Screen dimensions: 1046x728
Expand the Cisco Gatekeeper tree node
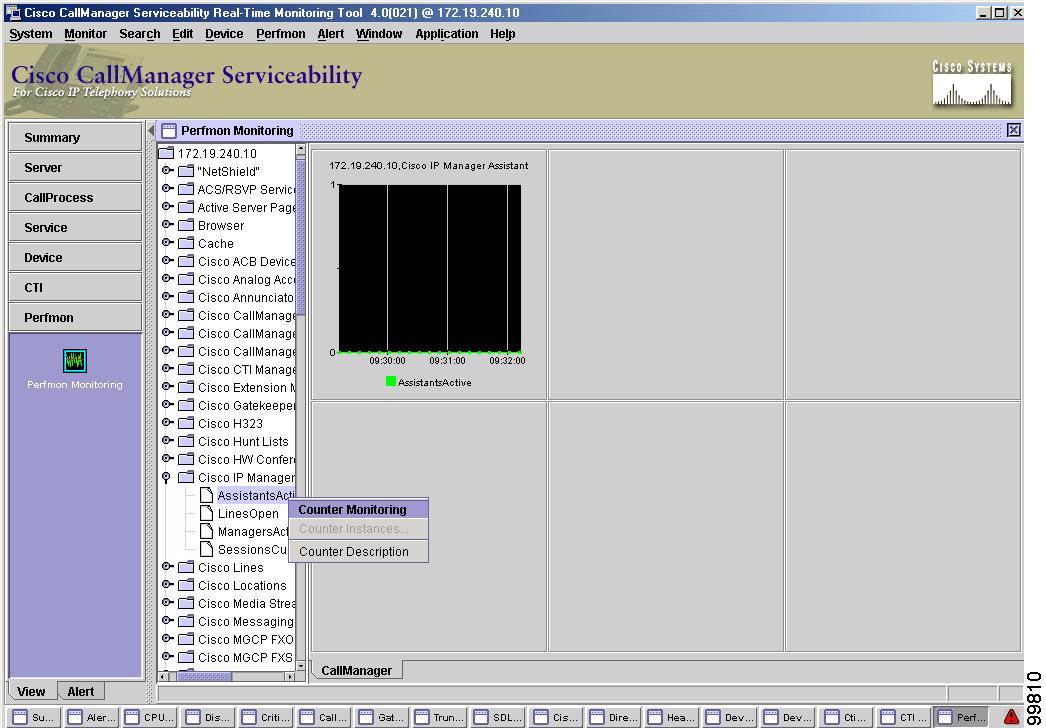point(167,405)
